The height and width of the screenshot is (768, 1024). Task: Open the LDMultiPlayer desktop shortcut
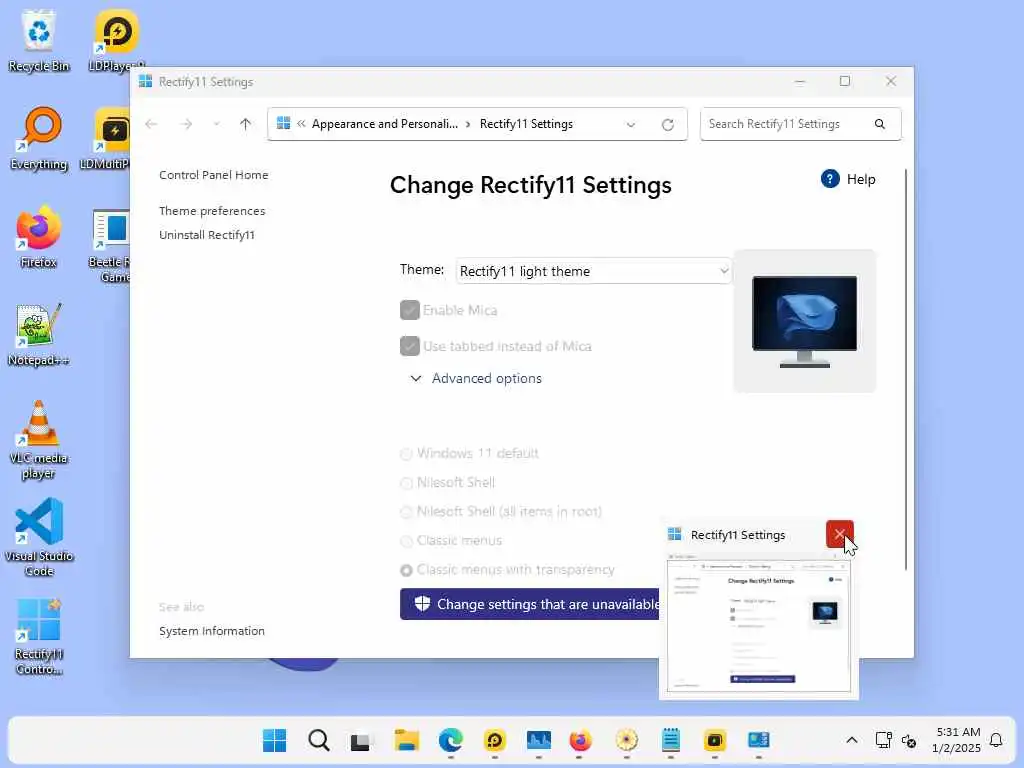pos(108,139)
